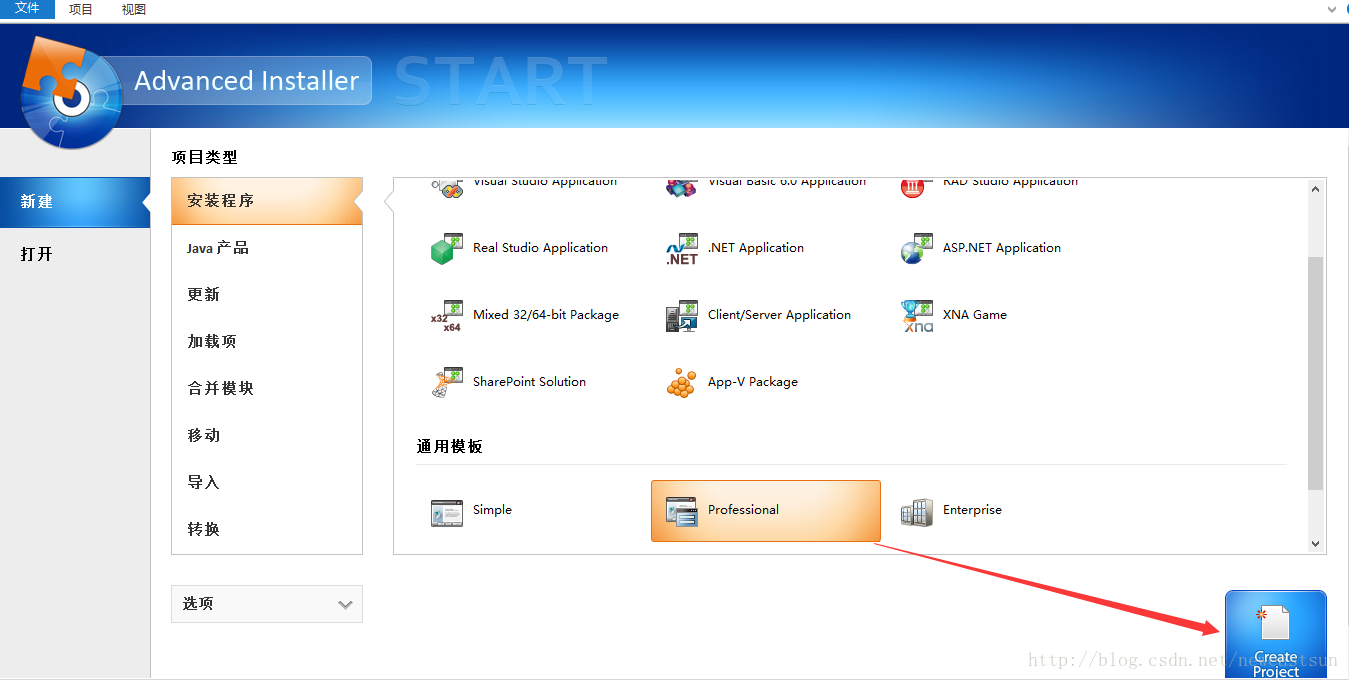Click the App-V Package icon
This screenshot has width=1349, height=680.
tap(682, 383)
